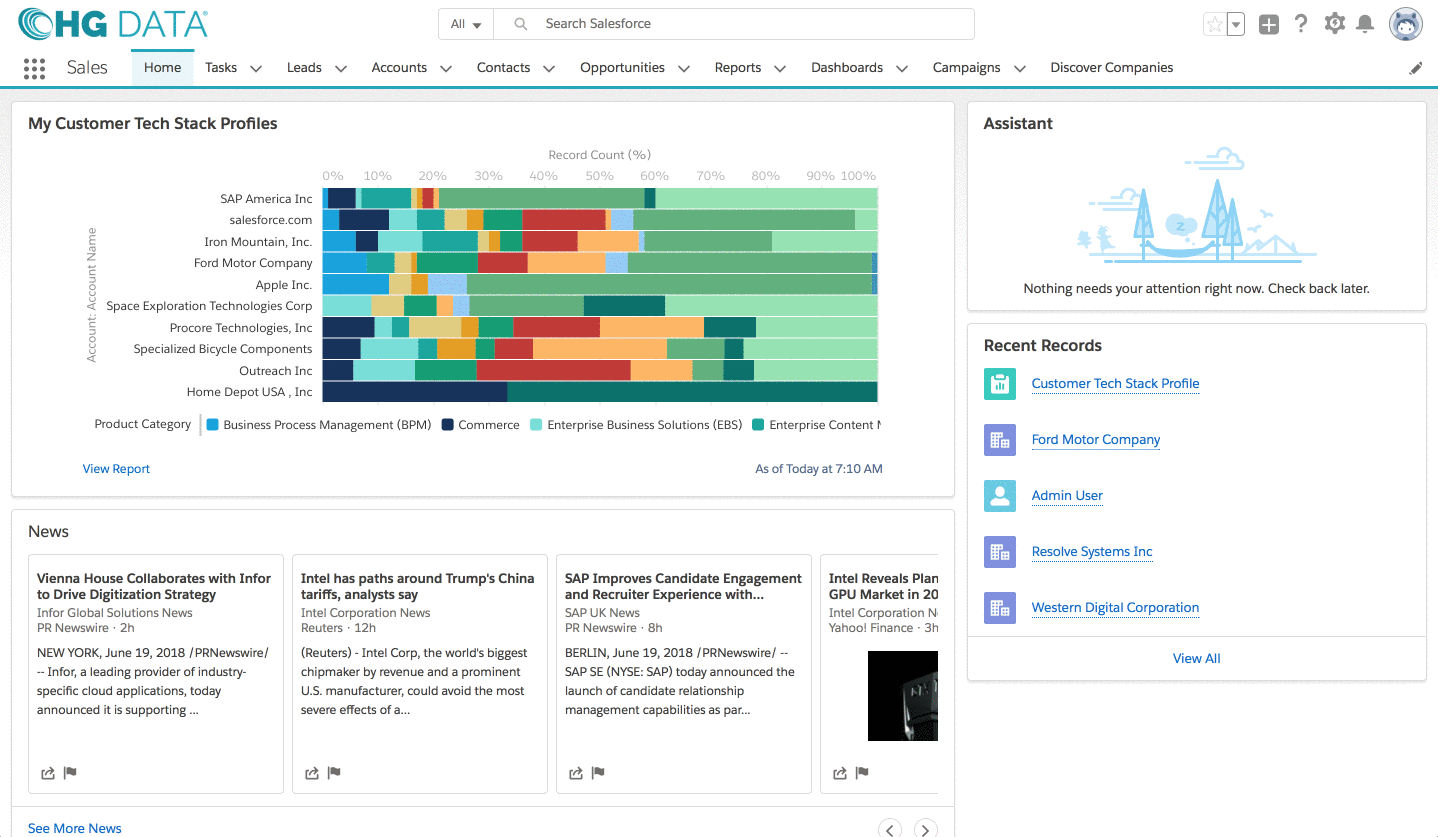Viewport: 1438px width, 837px height.
Task: Open the Admin User record link
Action: coord(1067,496)
